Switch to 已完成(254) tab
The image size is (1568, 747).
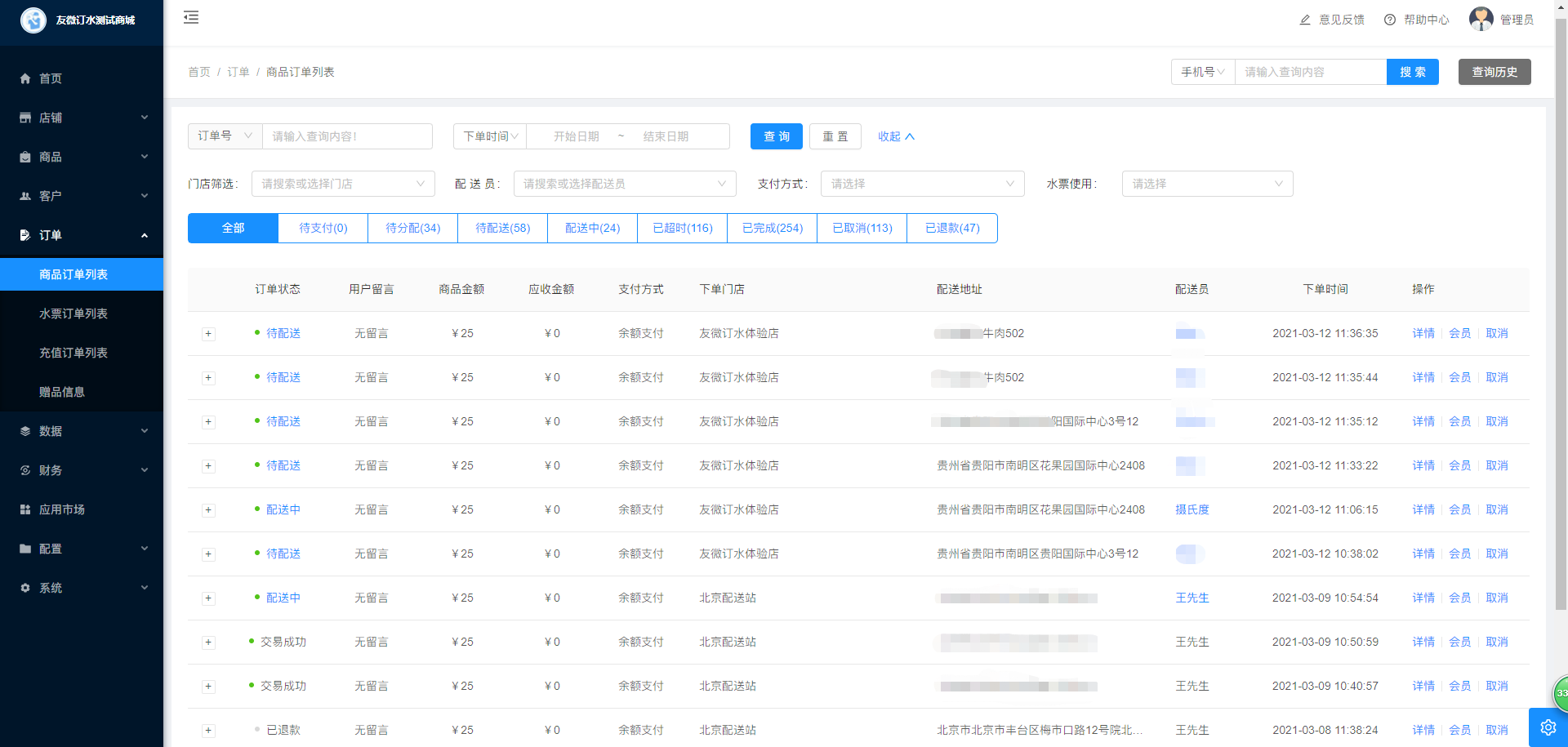[773, 228]
